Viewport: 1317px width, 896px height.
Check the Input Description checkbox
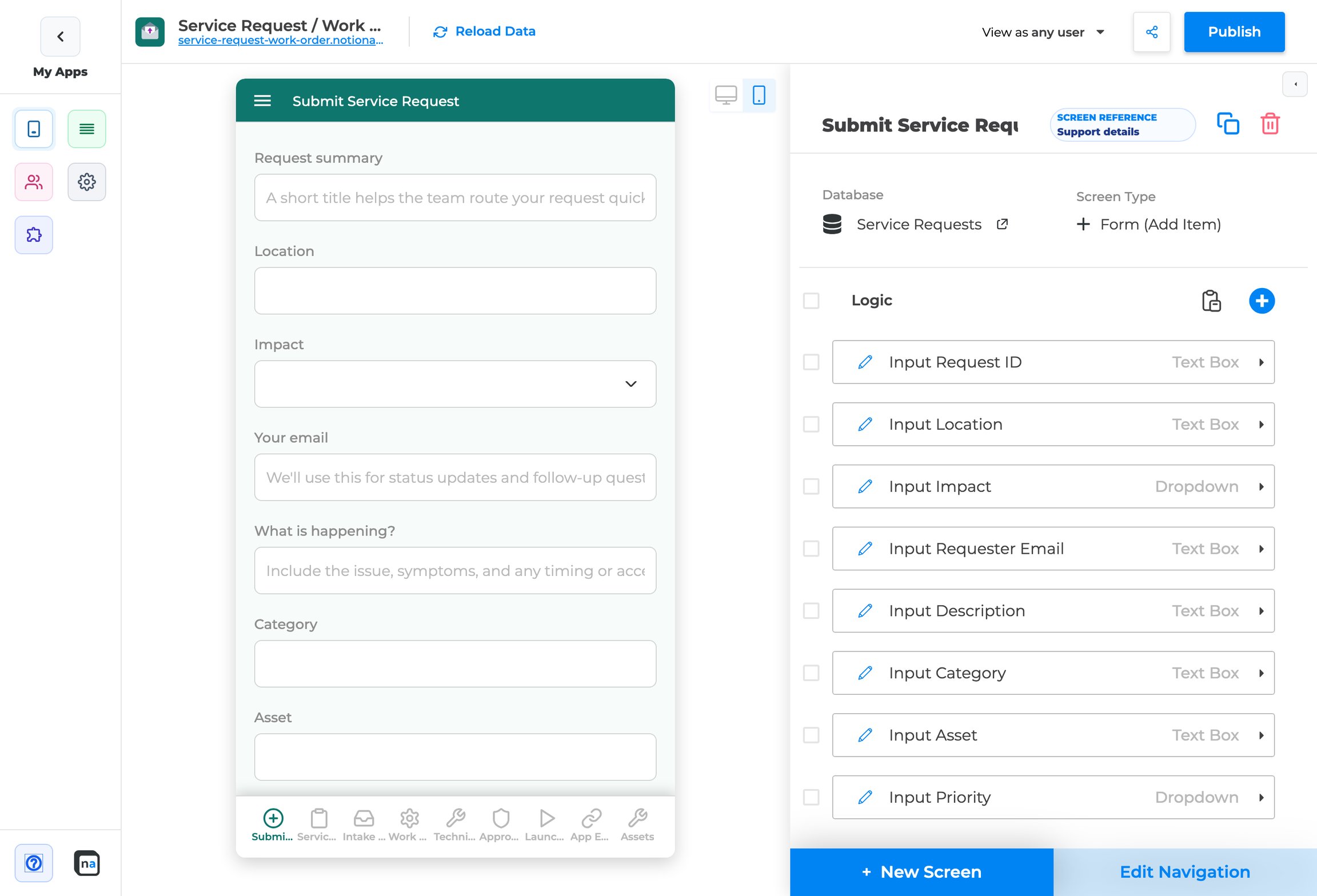[x=811, y=611]
